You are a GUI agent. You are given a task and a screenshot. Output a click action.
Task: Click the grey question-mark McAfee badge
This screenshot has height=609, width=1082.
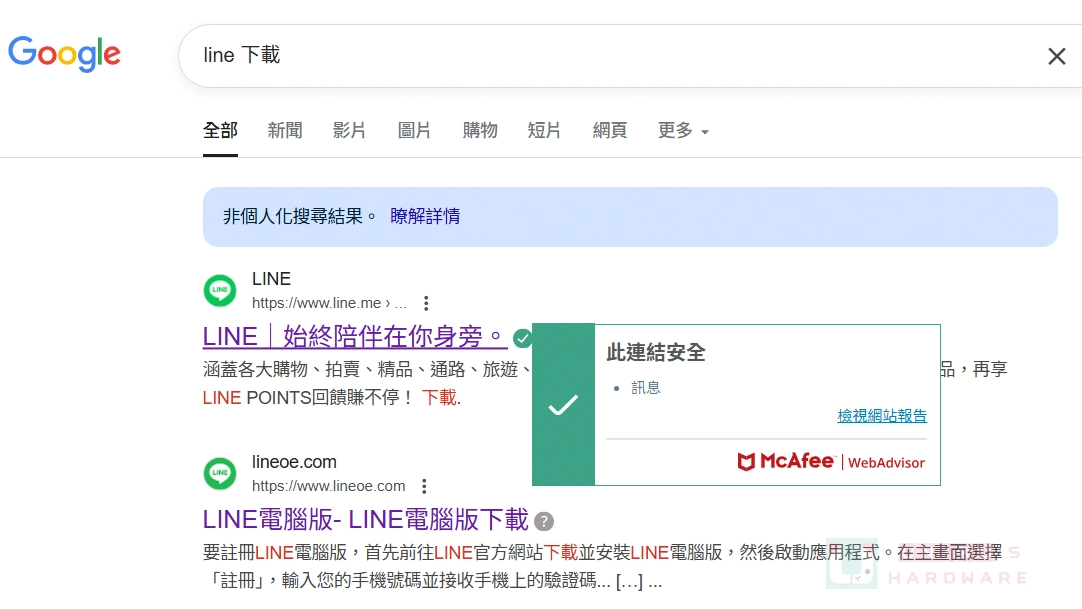544,521
